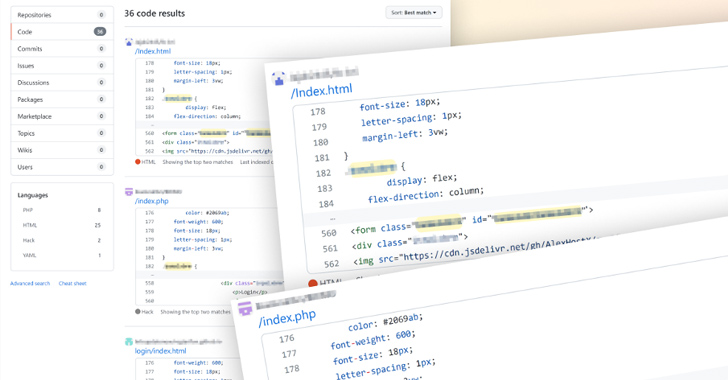Select the Packages filter
Screen dimensions: 728x380
coord(62,99)
